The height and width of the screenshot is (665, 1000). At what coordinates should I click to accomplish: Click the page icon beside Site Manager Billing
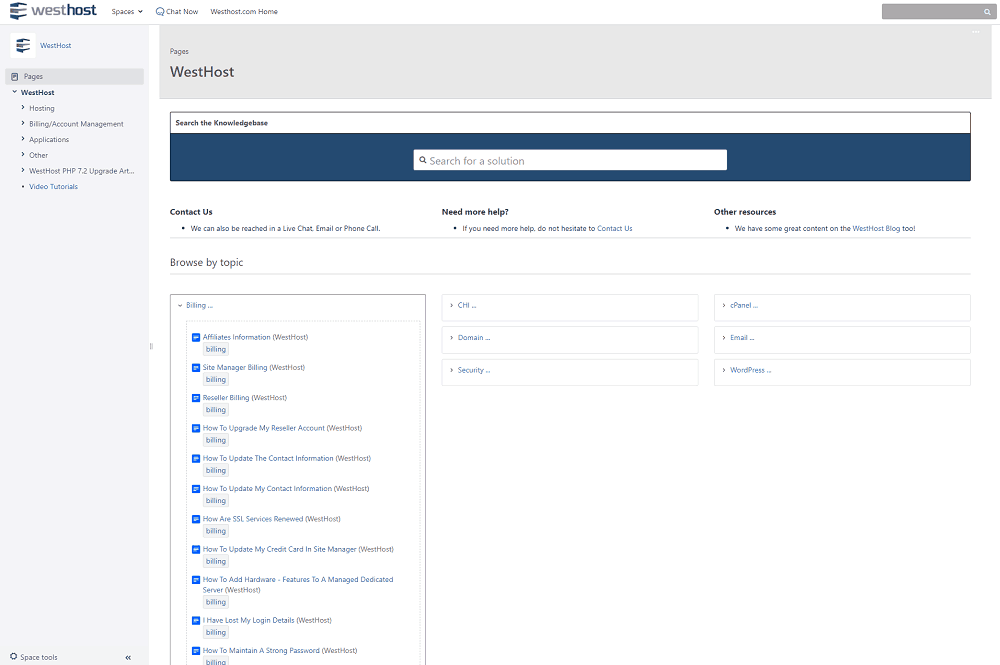coord(196,368)
